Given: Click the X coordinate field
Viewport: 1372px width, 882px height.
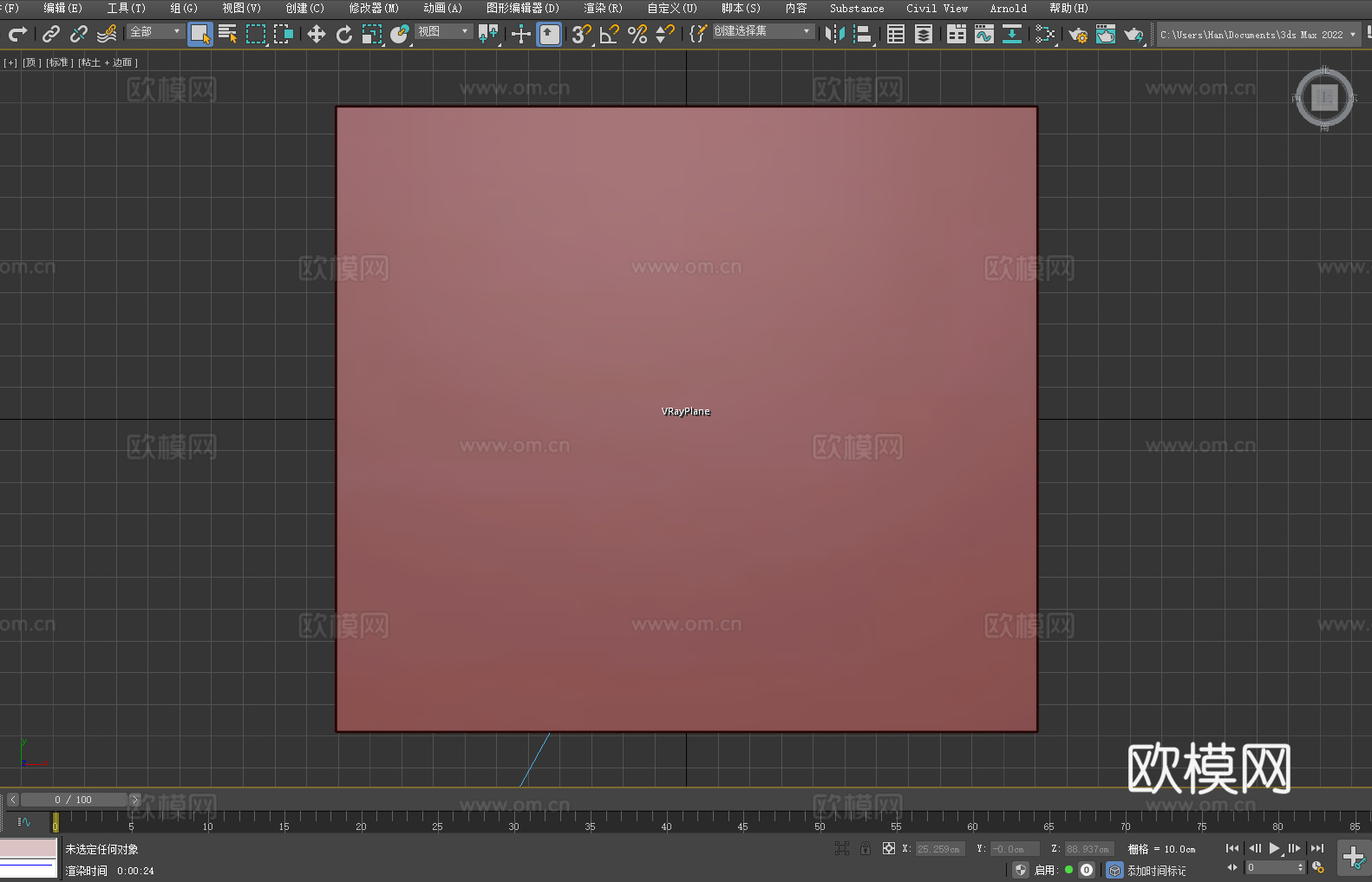Looking at the screenshot, I should 940,849.
